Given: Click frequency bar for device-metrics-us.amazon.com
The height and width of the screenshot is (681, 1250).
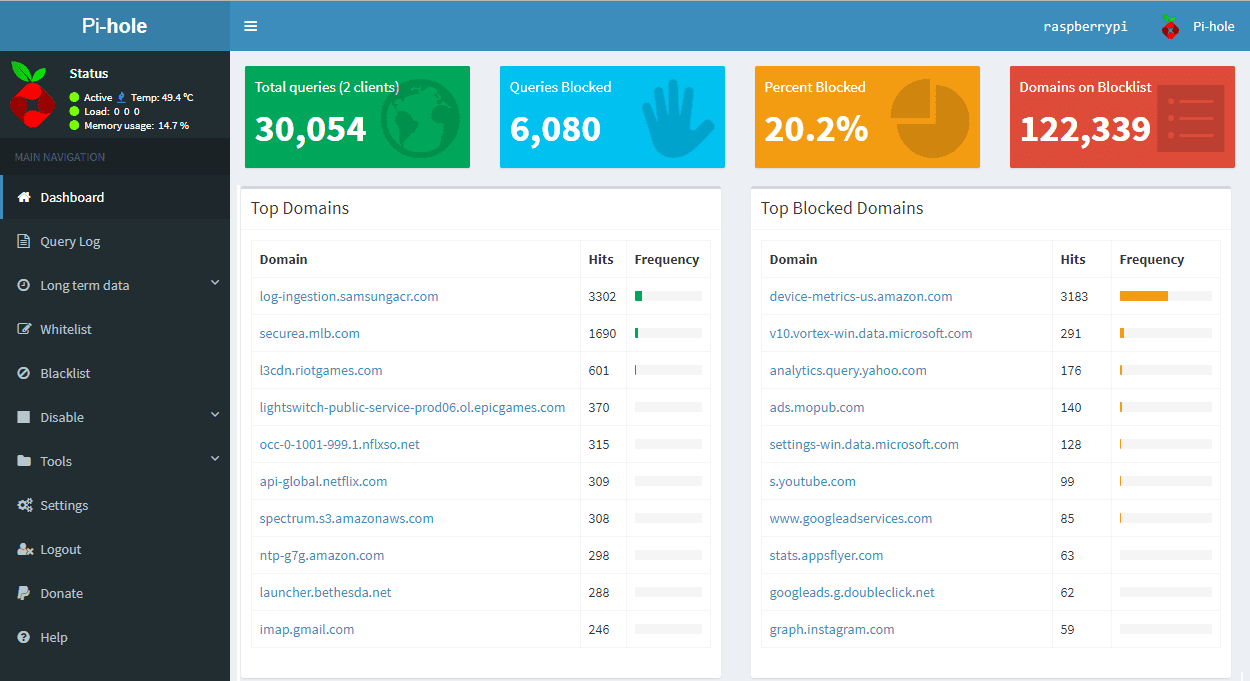Looking at the screenshot, I should click(1165, 296).
